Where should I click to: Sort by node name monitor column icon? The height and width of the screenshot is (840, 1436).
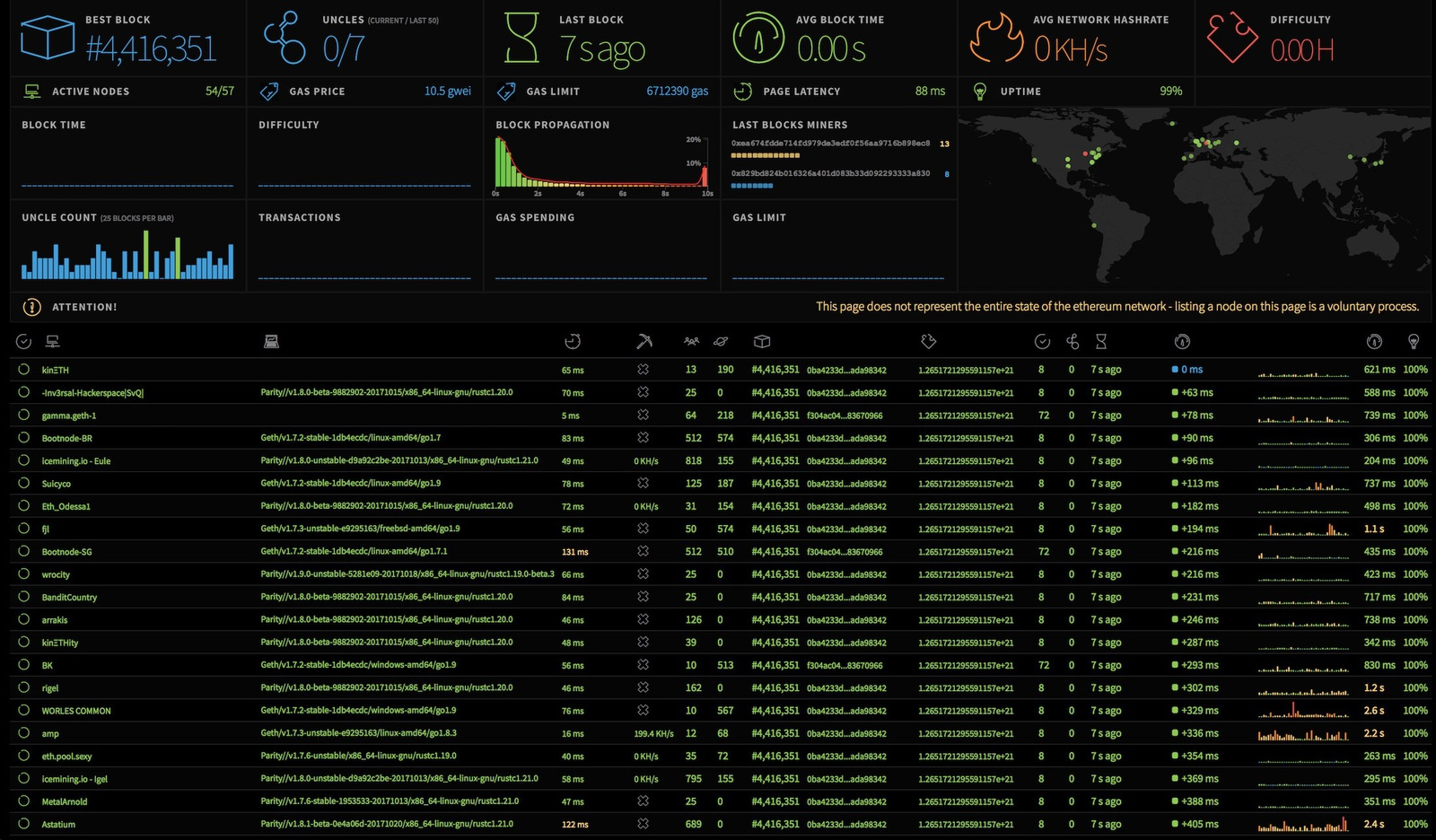point(53,341)
